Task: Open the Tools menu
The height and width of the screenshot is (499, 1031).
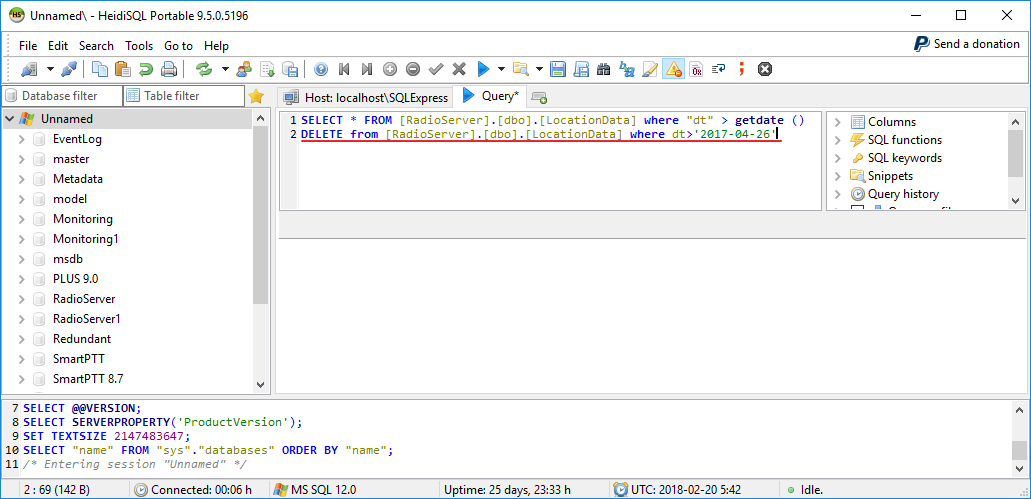Action: 139,46
